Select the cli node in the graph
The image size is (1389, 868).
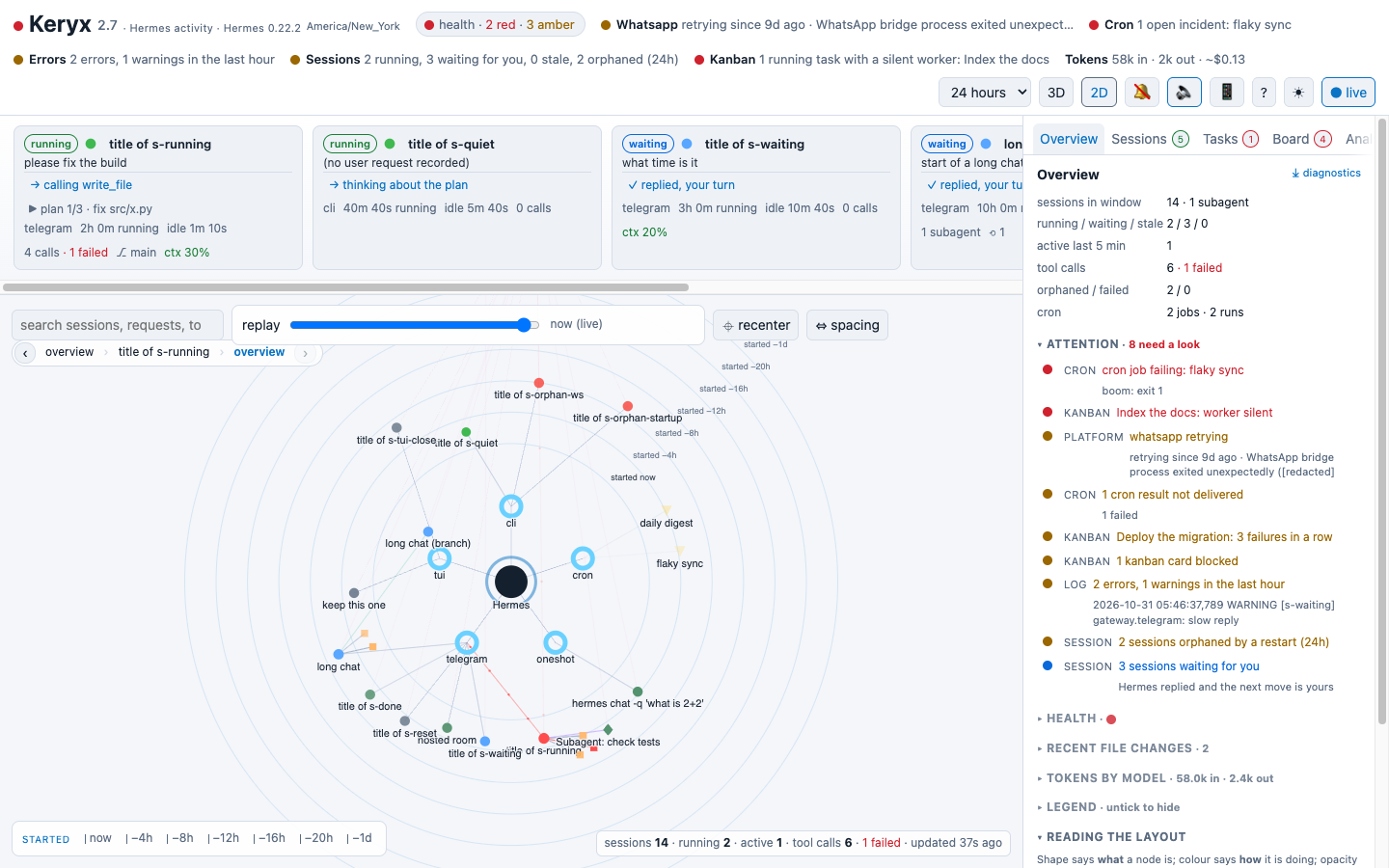coord(511,505)
